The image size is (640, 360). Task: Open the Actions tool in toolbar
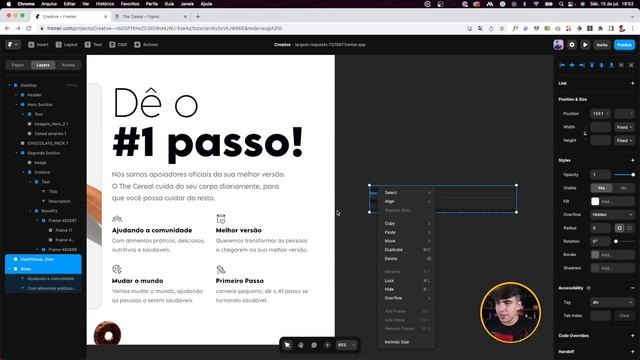[x=146, y=44]
